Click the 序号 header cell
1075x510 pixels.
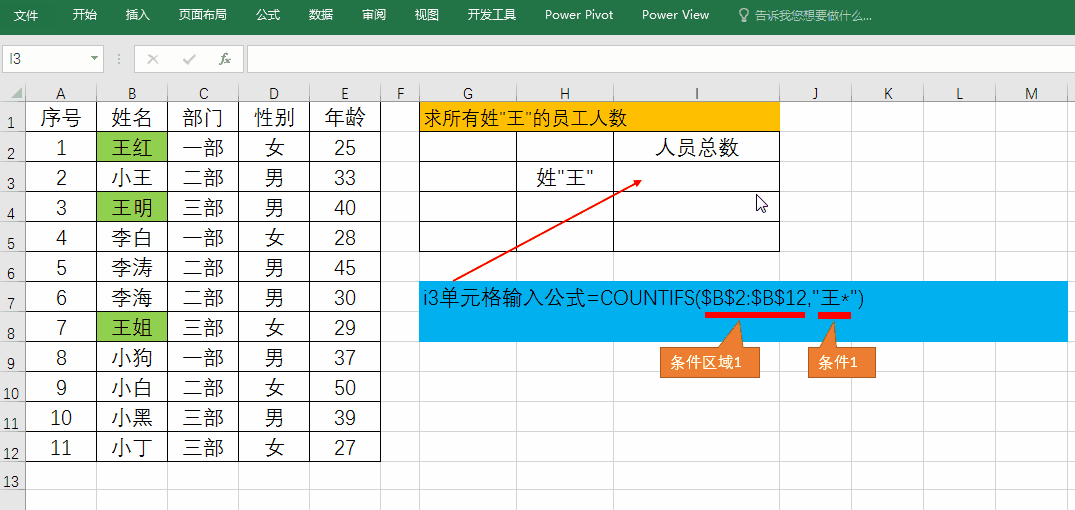(61, 118)
